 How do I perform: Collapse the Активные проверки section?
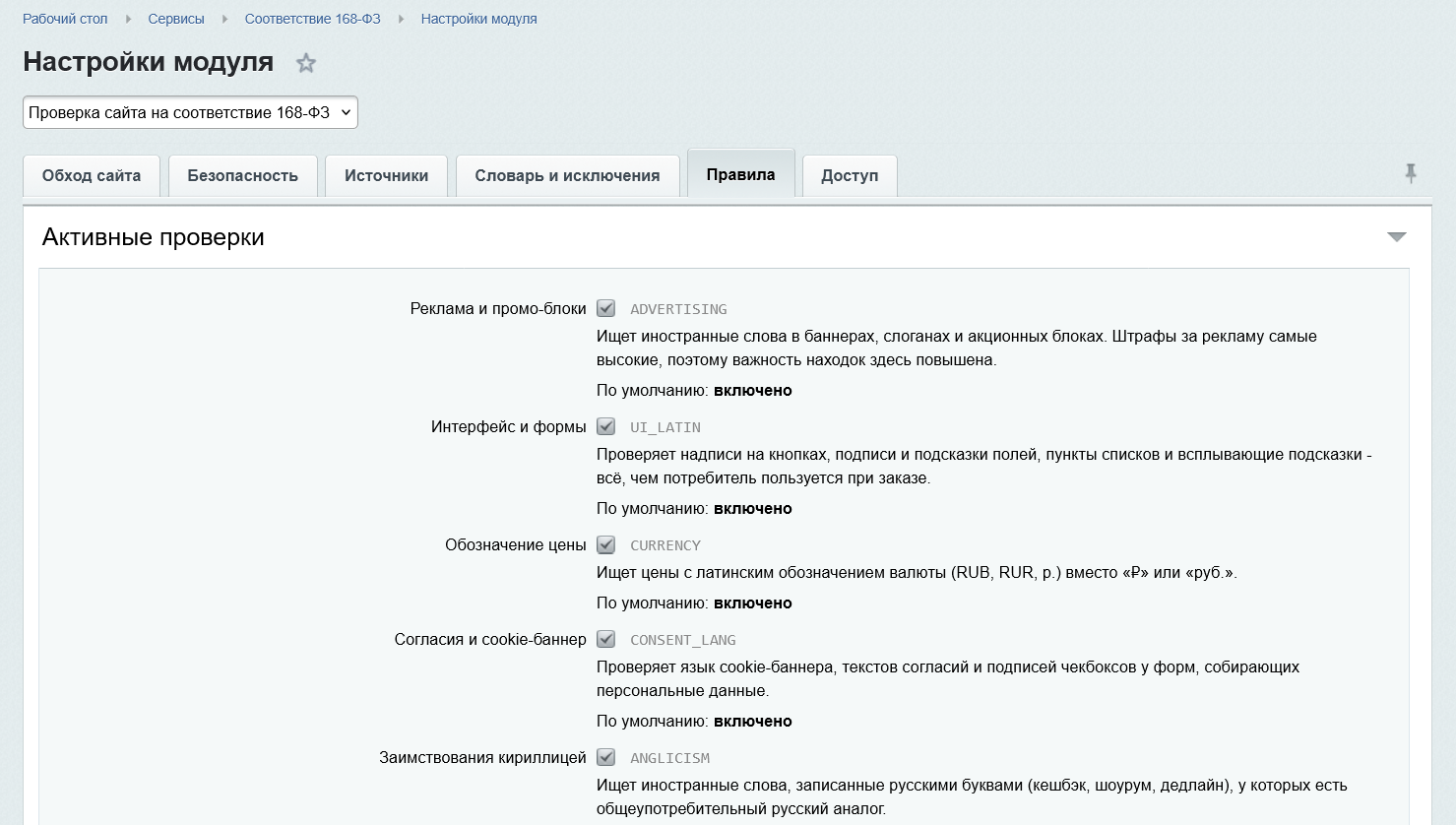tap(1396, 237)
